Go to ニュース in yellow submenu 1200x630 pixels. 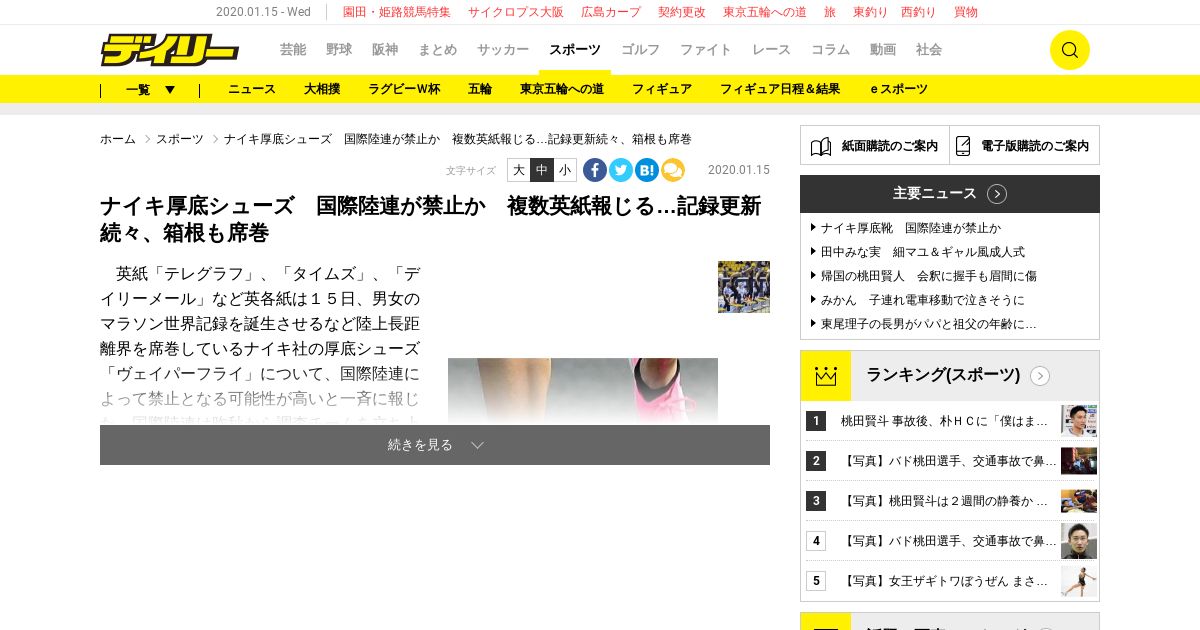(252, 89)
